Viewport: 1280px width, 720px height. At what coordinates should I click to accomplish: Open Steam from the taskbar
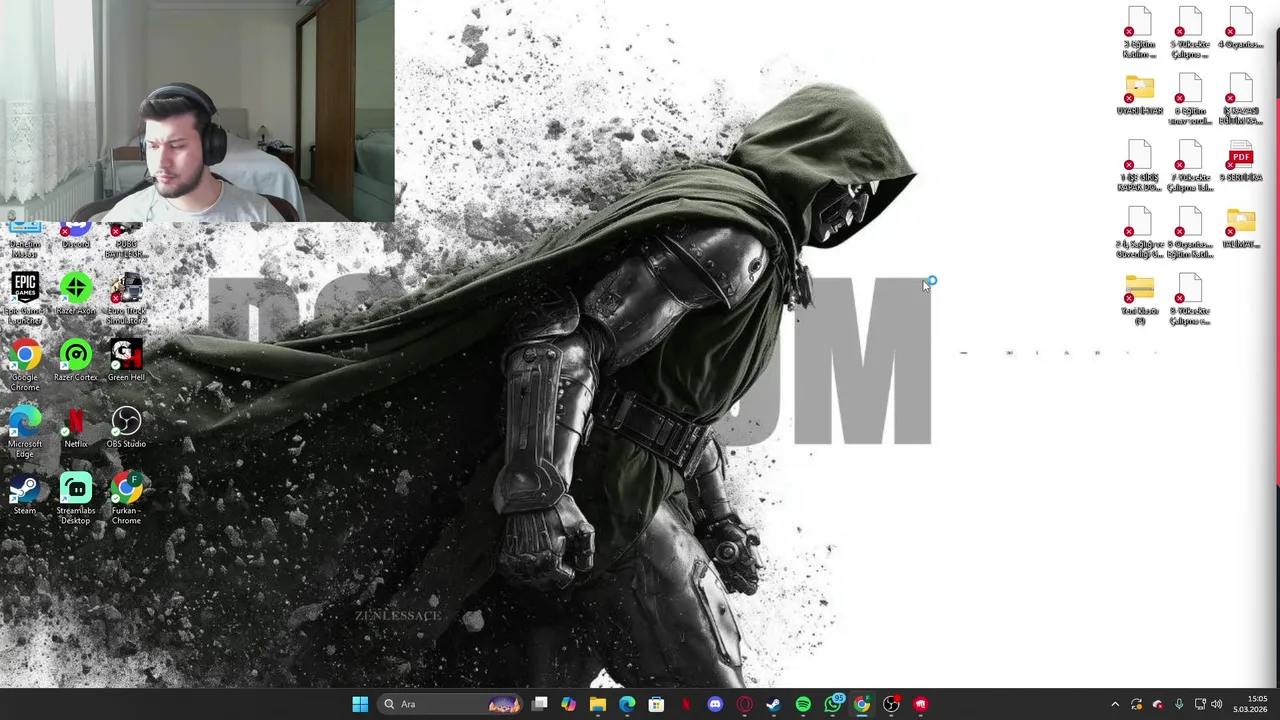[x=773, y=704]
